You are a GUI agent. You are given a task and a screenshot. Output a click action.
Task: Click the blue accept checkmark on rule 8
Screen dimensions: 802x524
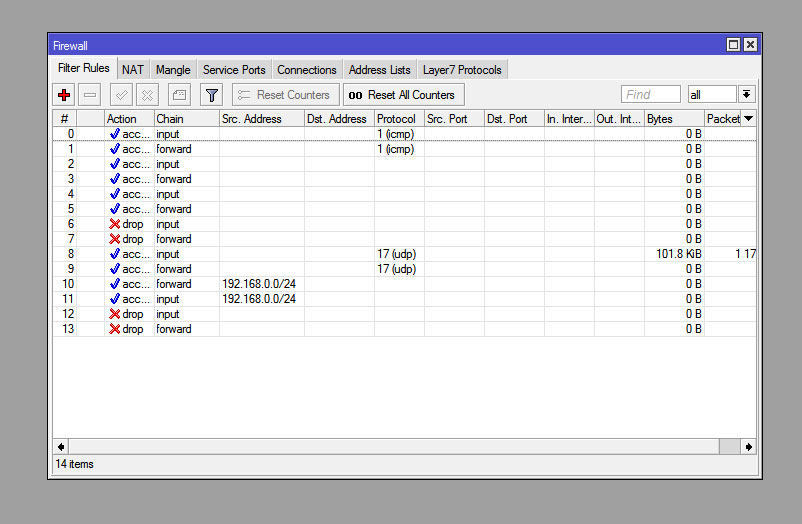tap(115, 254)
